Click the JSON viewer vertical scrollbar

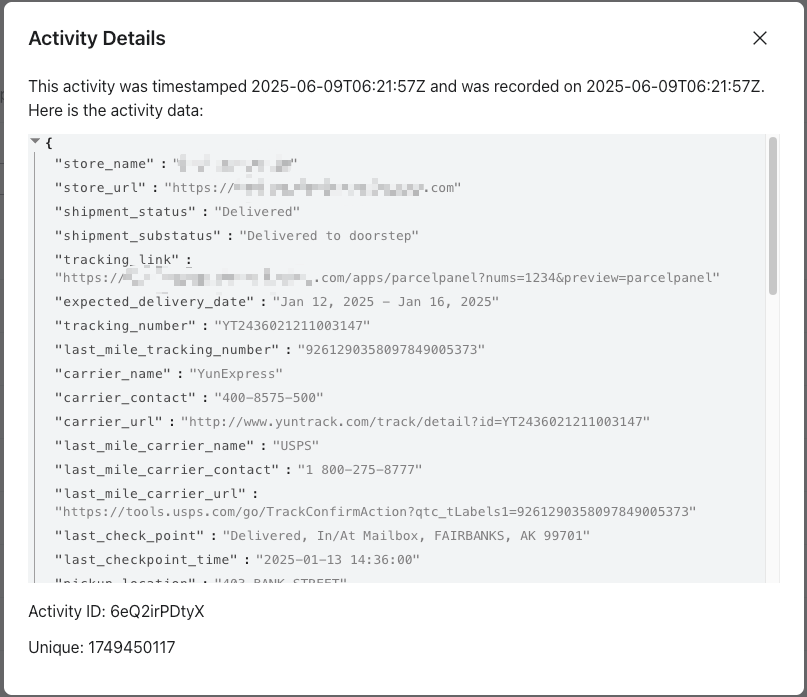click(x=773, y=216)
